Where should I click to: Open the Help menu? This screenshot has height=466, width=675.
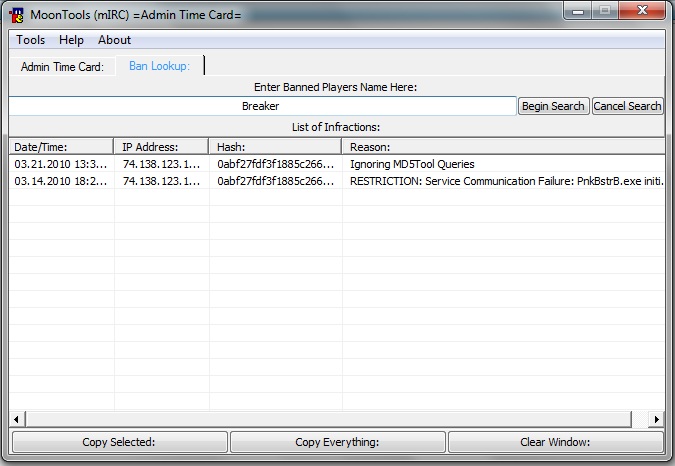pyautogui.click(x=71, y=40)
